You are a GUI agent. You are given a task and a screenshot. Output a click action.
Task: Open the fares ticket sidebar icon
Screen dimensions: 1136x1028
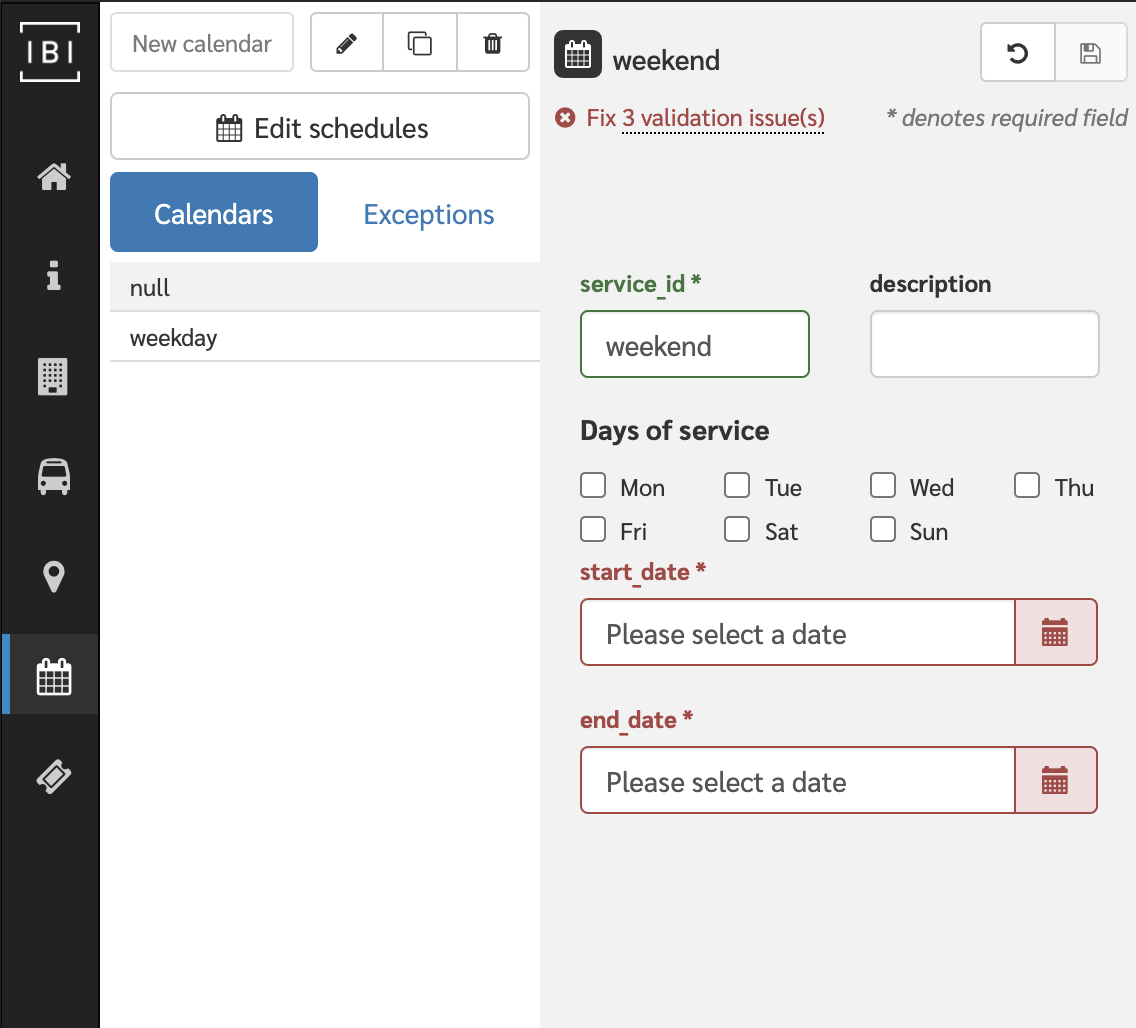[54, 777]
